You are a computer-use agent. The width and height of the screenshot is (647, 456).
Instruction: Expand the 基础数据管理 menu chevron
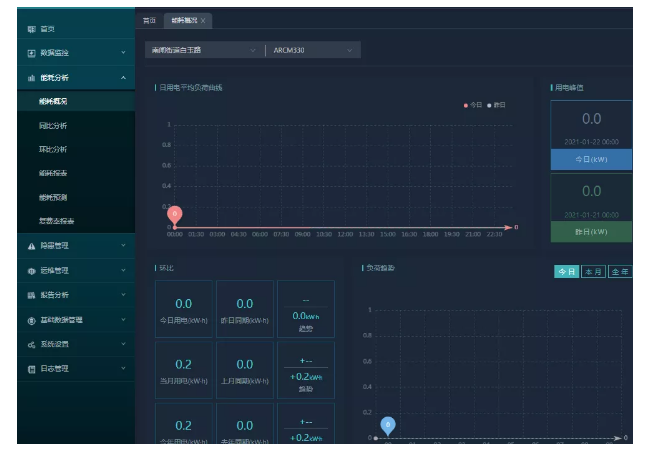(123, 319)
